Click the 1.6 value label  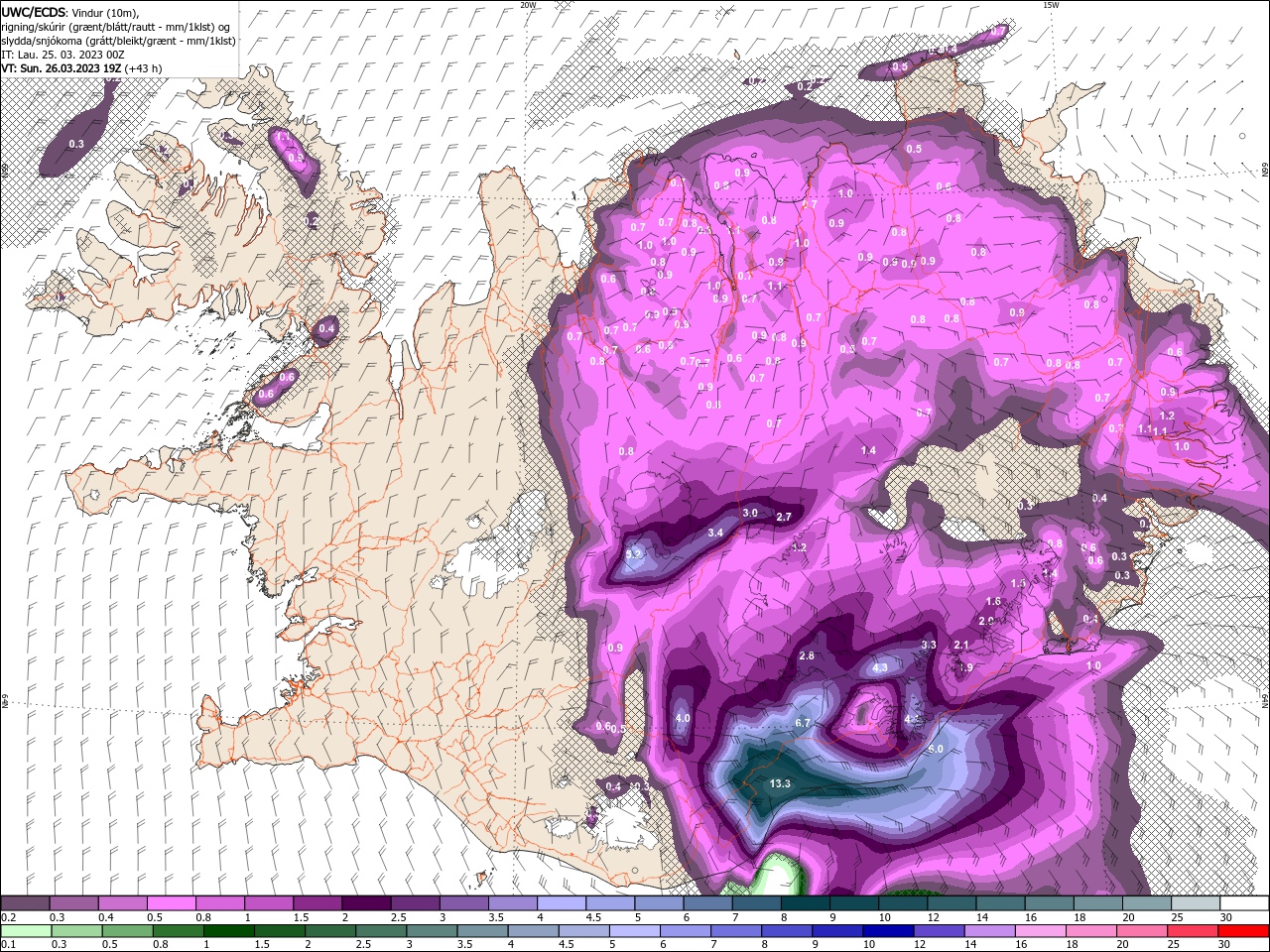click(993, 602)
